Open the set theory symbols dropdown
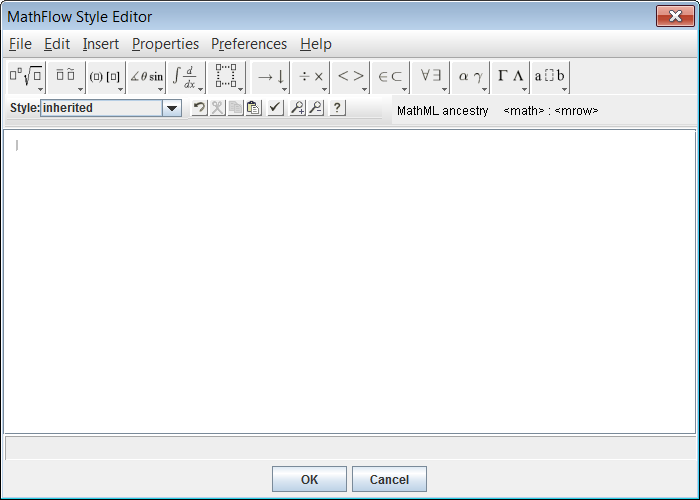The width and height of the screenshot is (700, 500). pos(390,76)
